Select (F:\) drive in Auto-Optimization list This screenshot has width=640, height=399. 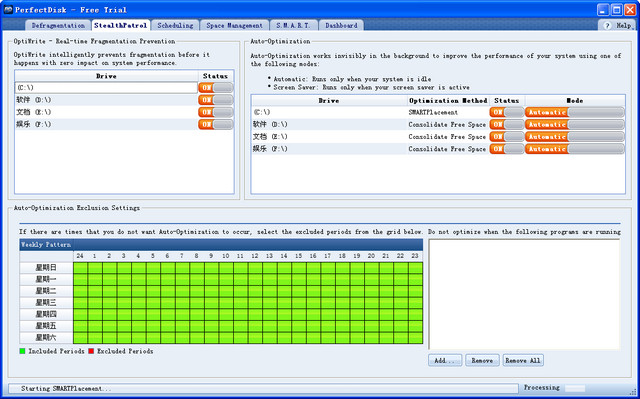coord(329,149)
